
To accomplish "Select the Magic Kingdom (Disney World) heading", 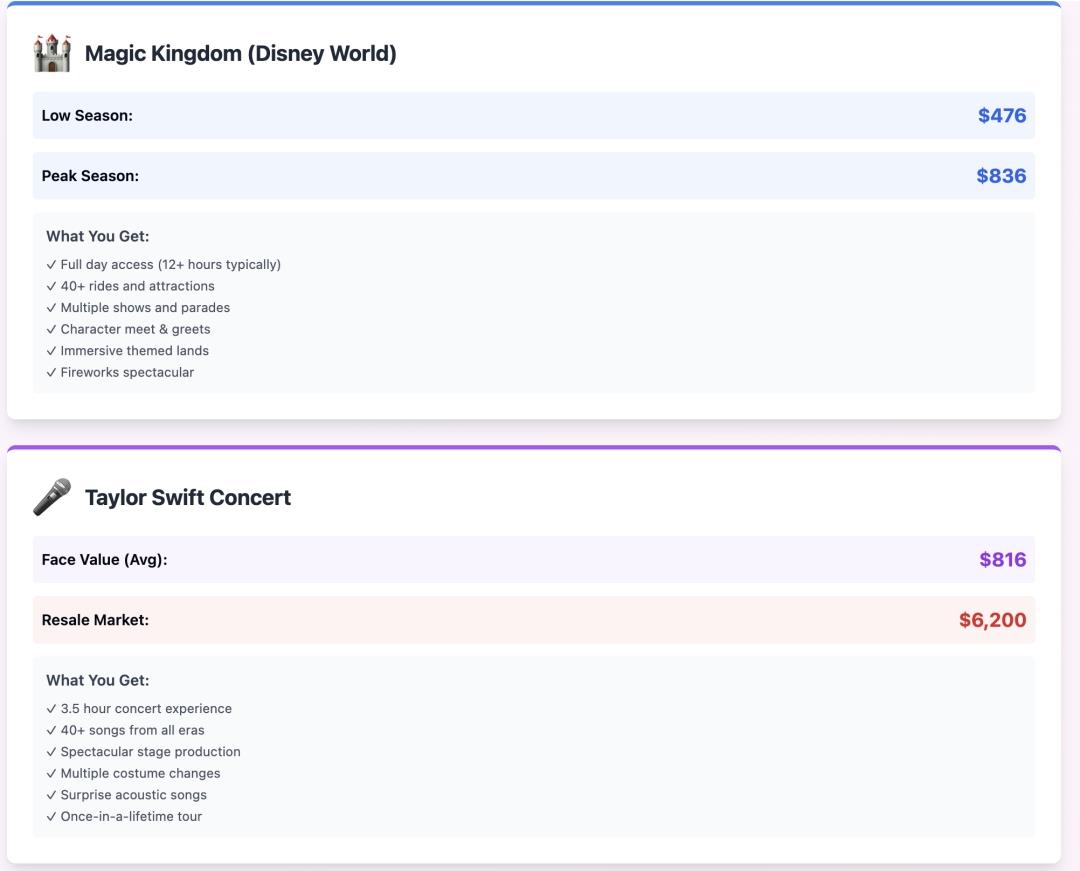I will pos(240,54).
